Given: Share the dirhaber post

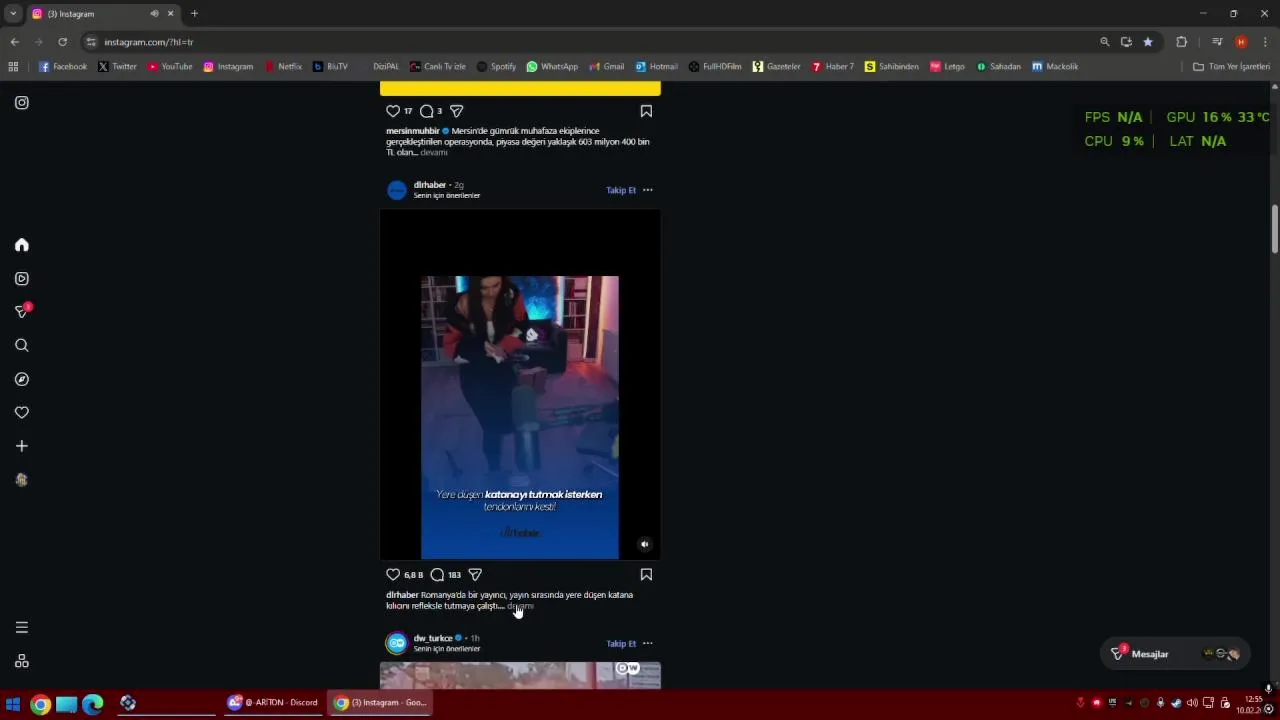Looking at the screenshot, I should tap(475, 575).
